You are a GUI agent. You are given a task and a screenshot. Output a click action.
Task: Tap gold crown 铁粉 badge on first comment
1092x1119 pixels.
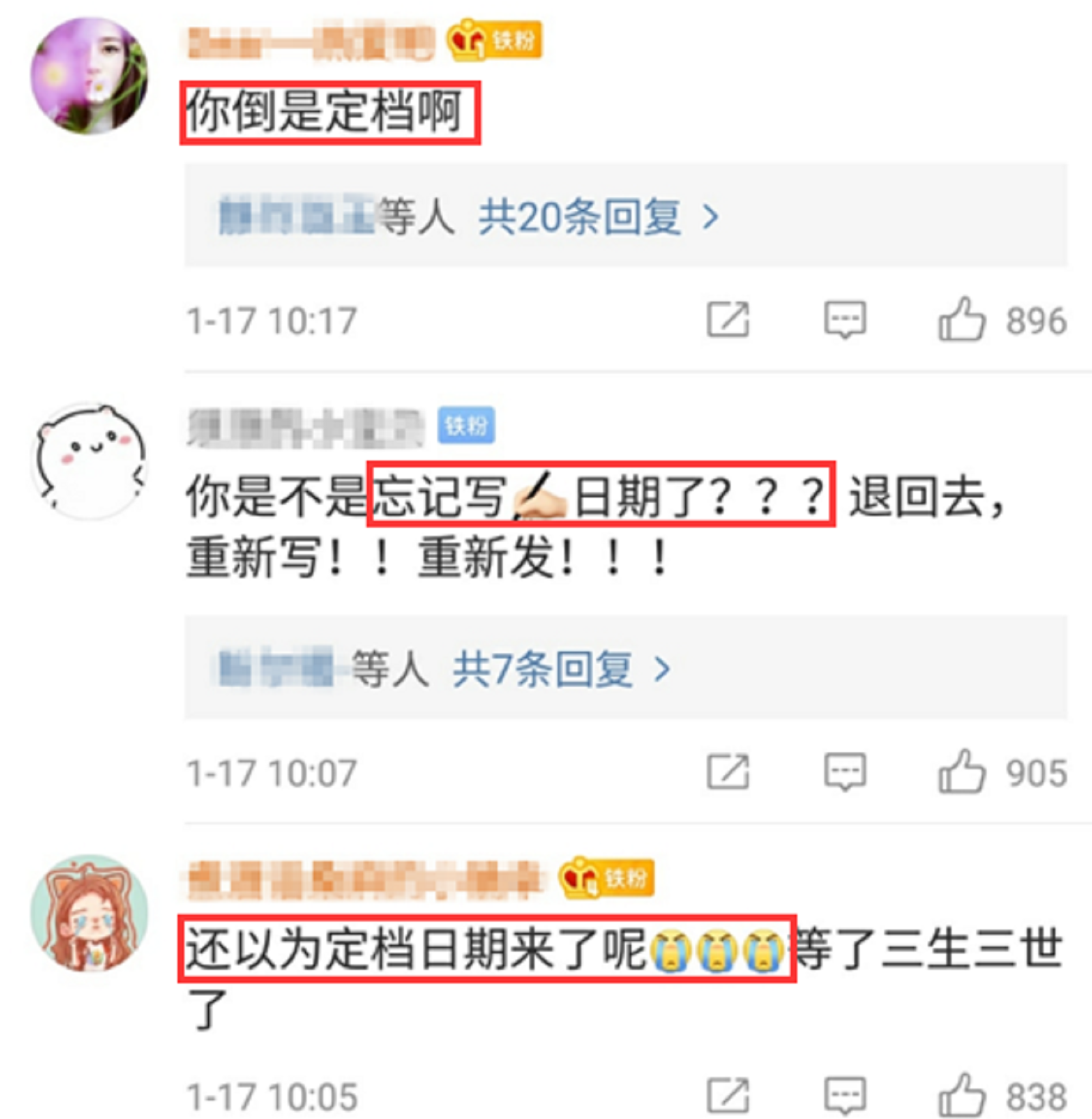pos(494,40)
